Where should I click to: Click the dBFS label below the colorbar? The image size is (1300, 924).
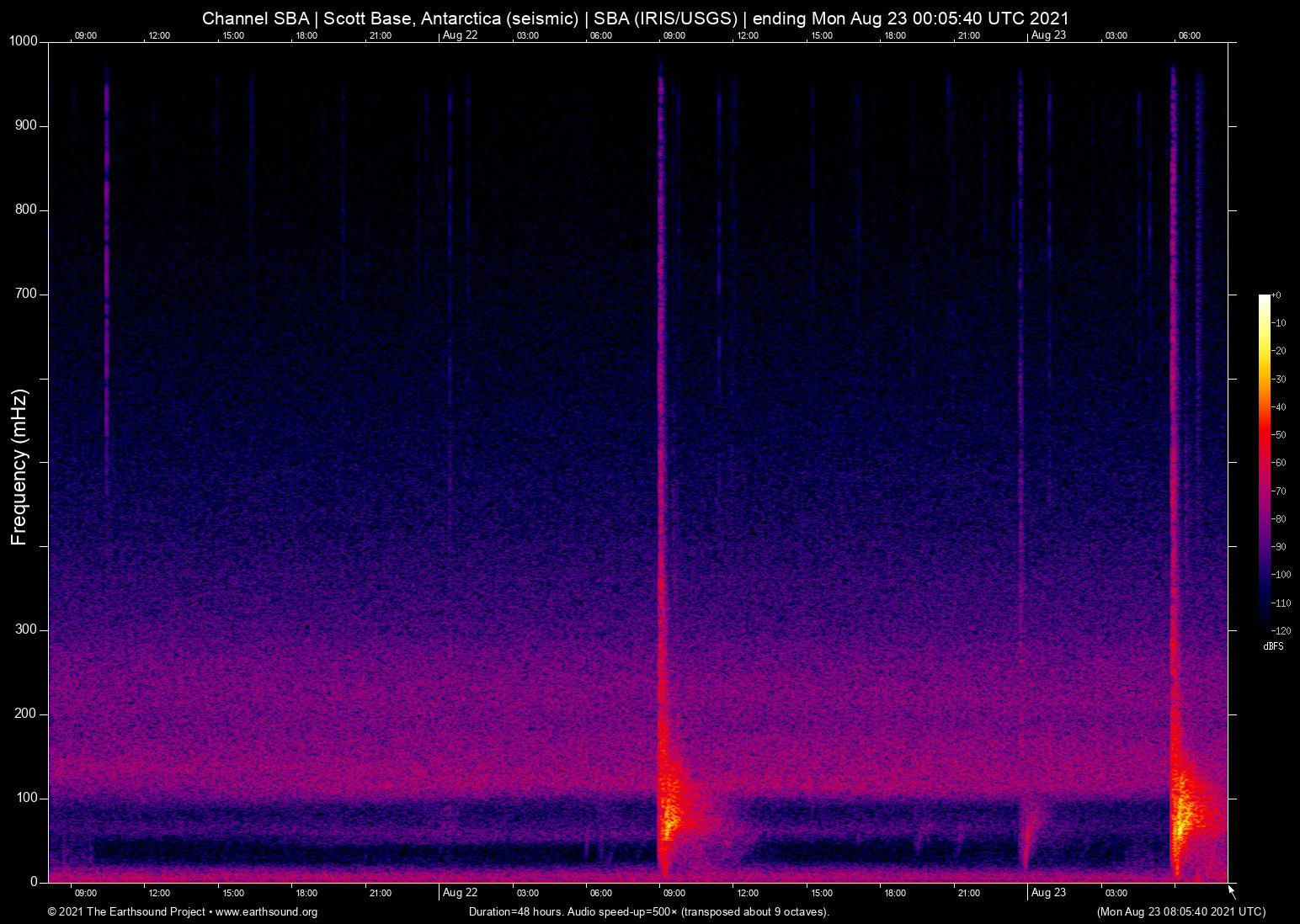(x=1273, y=646)
